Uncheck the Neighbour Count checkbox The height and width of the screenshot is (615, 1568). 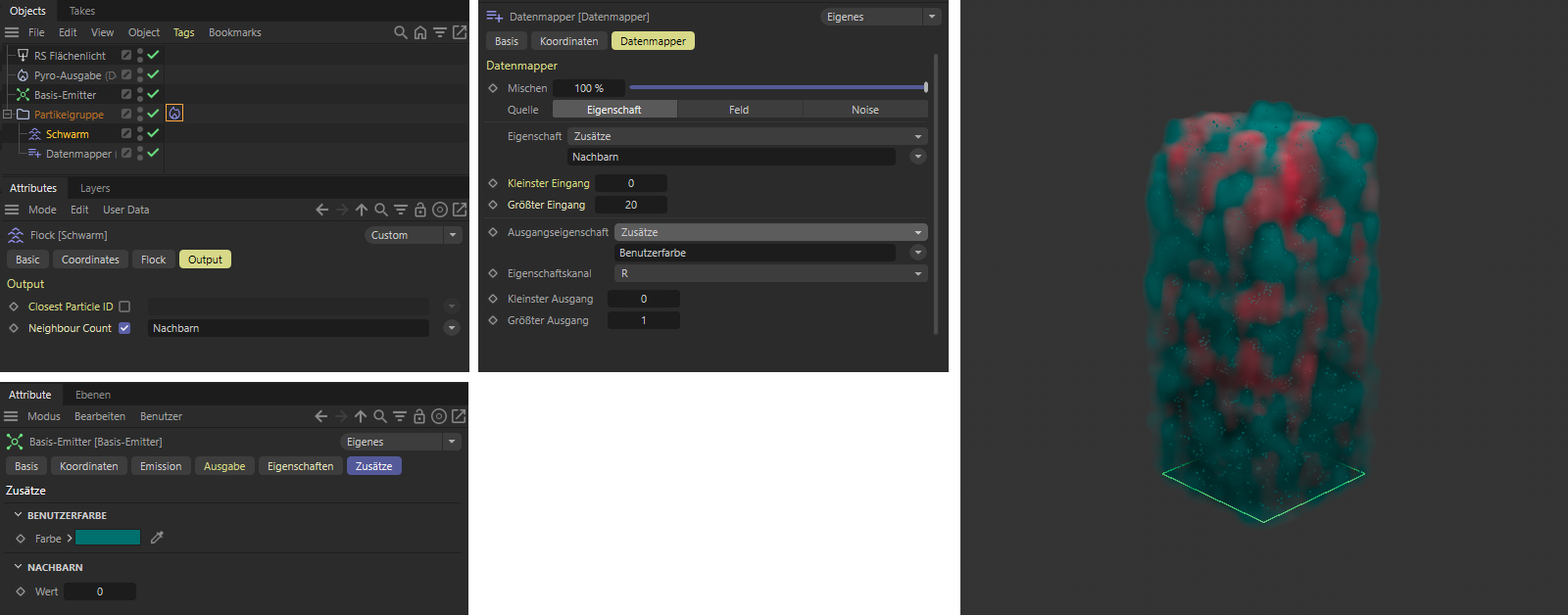124,328
